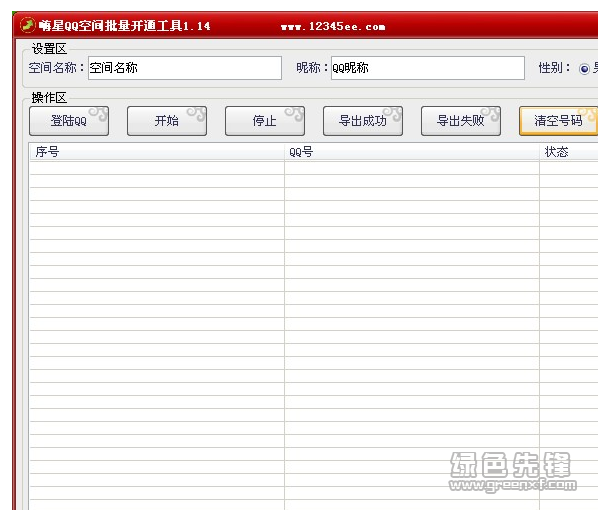This screenshot has height=510, width=598.
Task: Click the app logo icon in title bar
Action: tap(27, 25)
